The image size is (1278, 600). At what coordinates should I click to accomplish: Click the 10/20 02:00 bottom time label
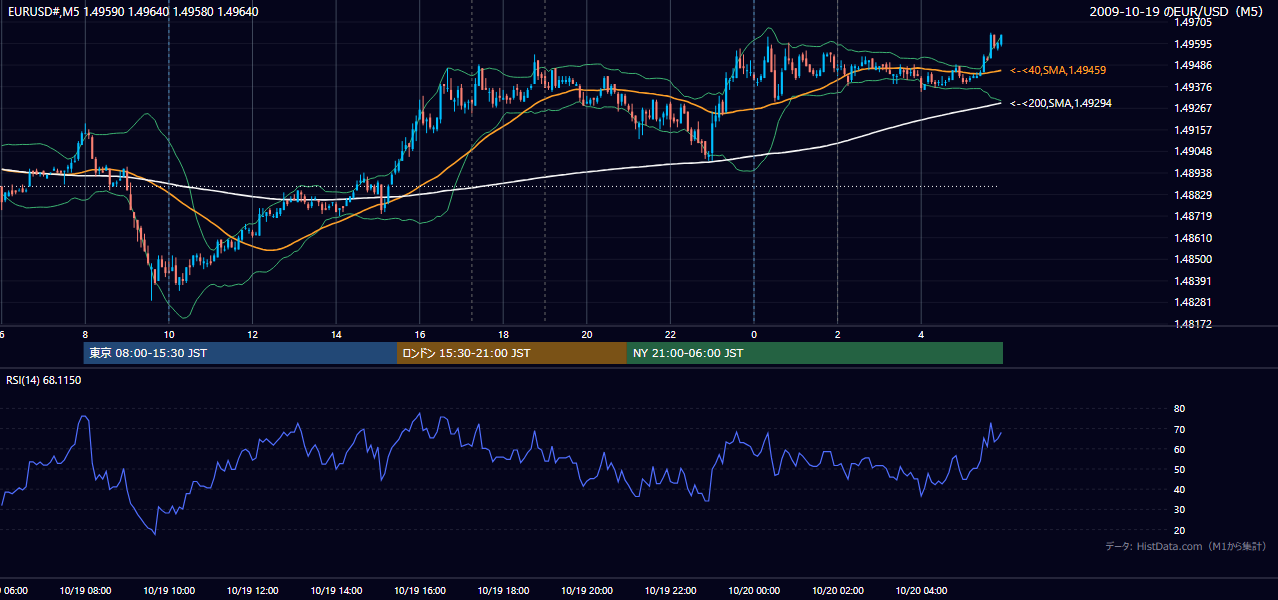[837, 590]
